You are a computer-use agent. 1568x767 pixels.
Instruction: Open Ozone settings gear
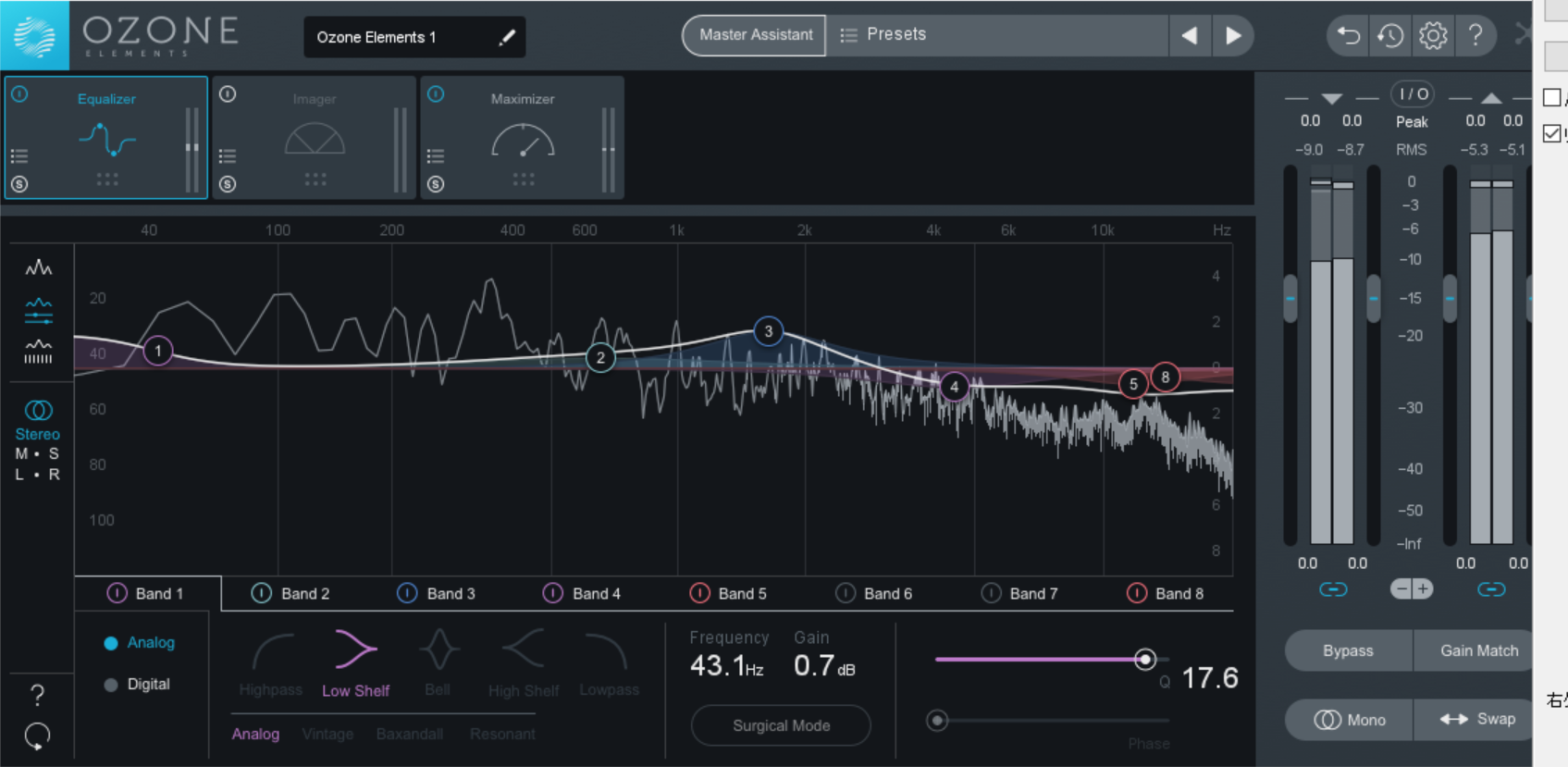[1433, 36]
